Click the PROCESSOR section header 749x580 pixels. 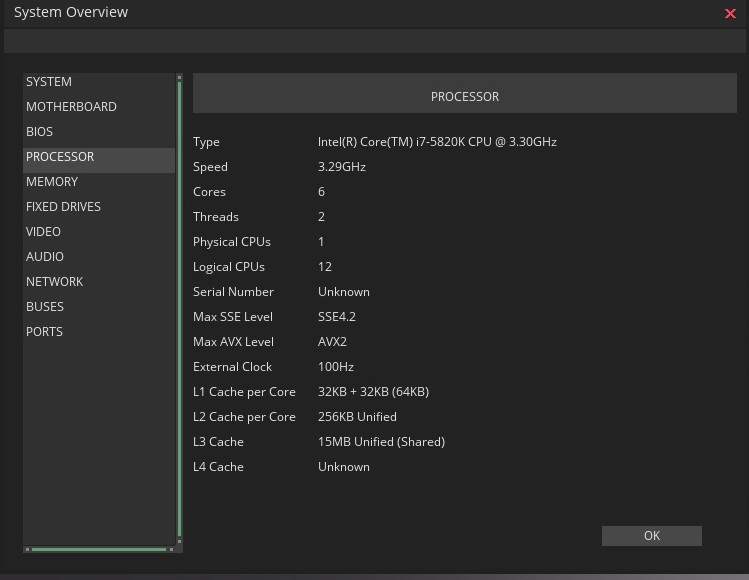click(465, 93)
